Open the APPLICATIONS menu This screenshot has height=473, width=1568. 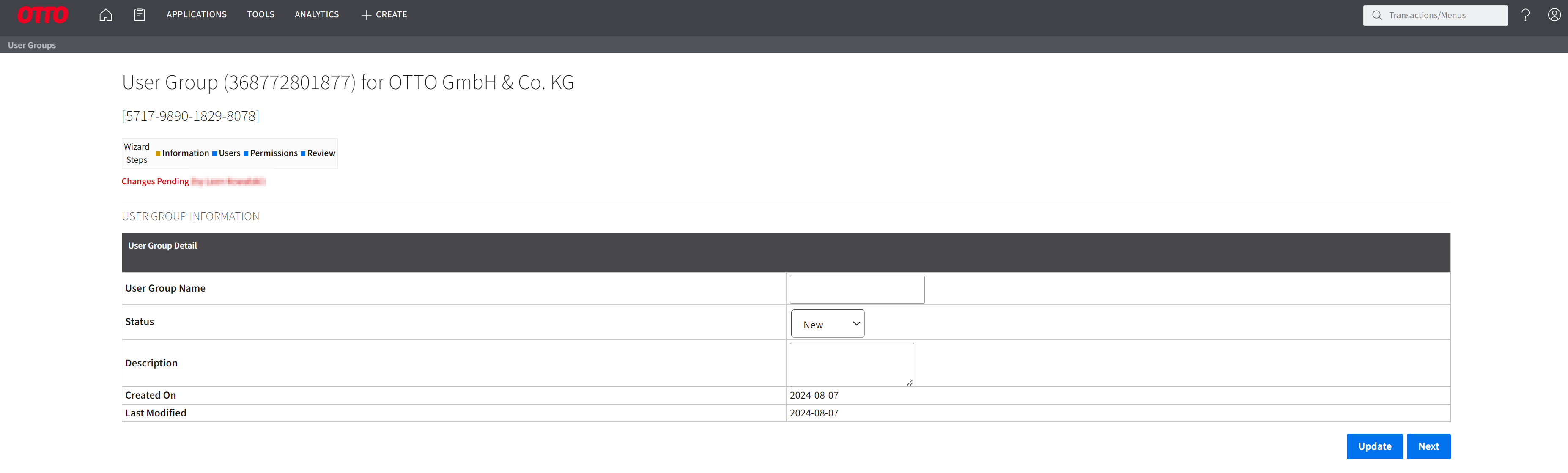pyautogui.click(x=197, y=15)
